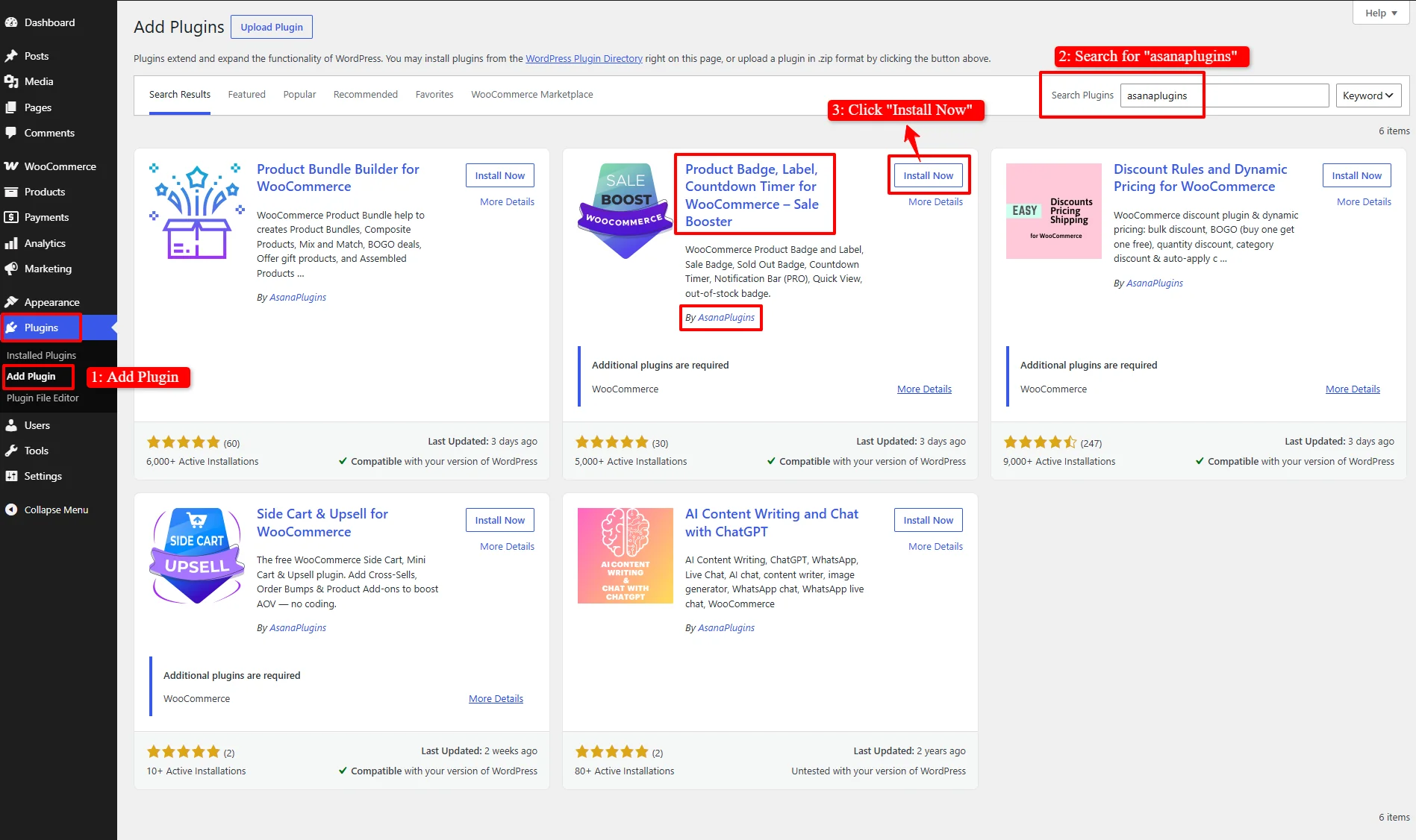Click the Appearance paintbrush icon
Image resolution: width=1416 pixels, height=840 pixels.
[x=11, y=302]
